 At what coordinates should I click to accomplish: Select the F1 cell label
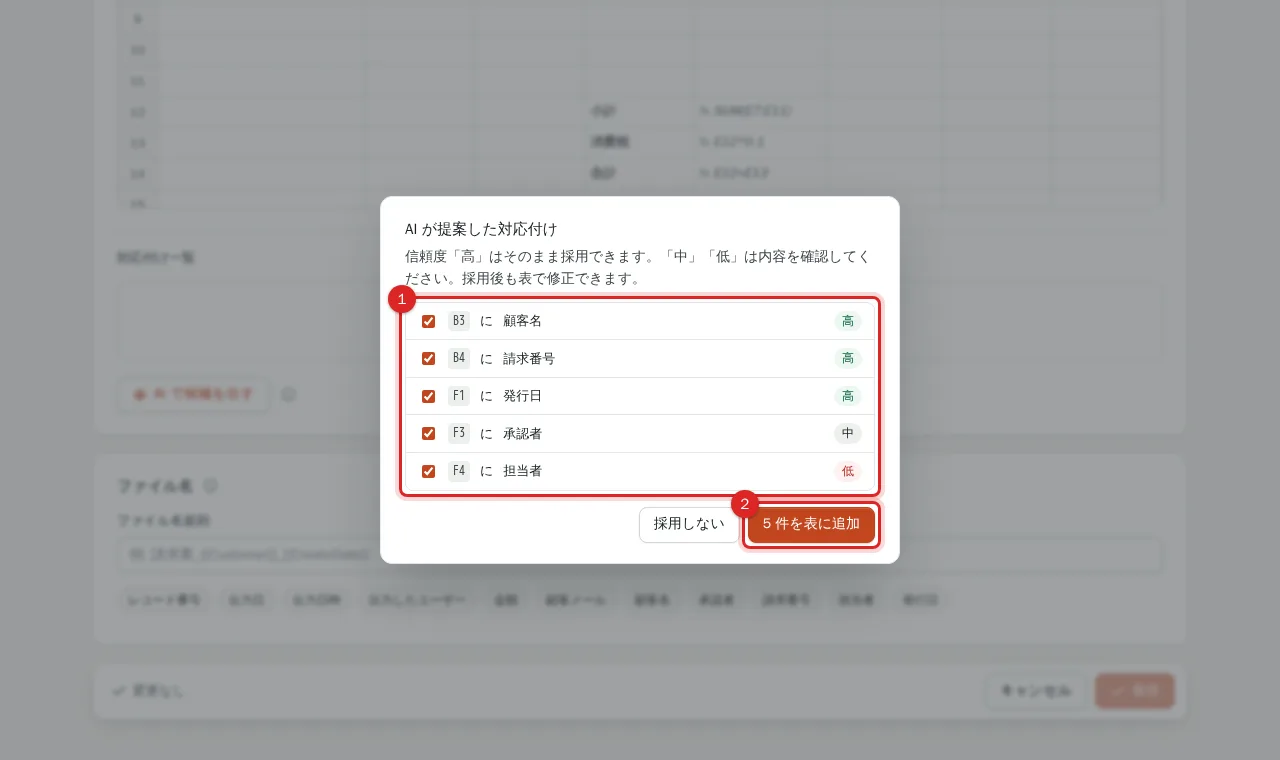coord(459,396)
